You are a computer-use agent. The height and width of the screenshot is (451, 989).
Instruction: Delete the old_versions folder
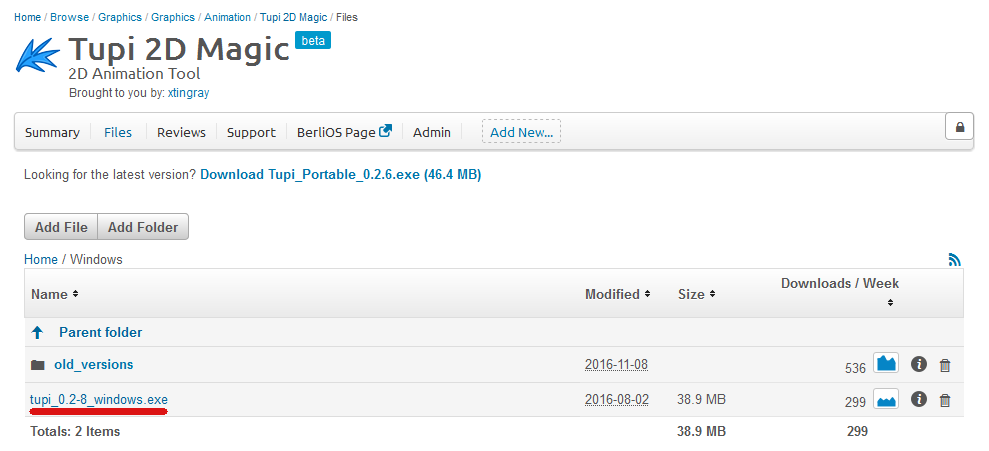coord(945,366)
